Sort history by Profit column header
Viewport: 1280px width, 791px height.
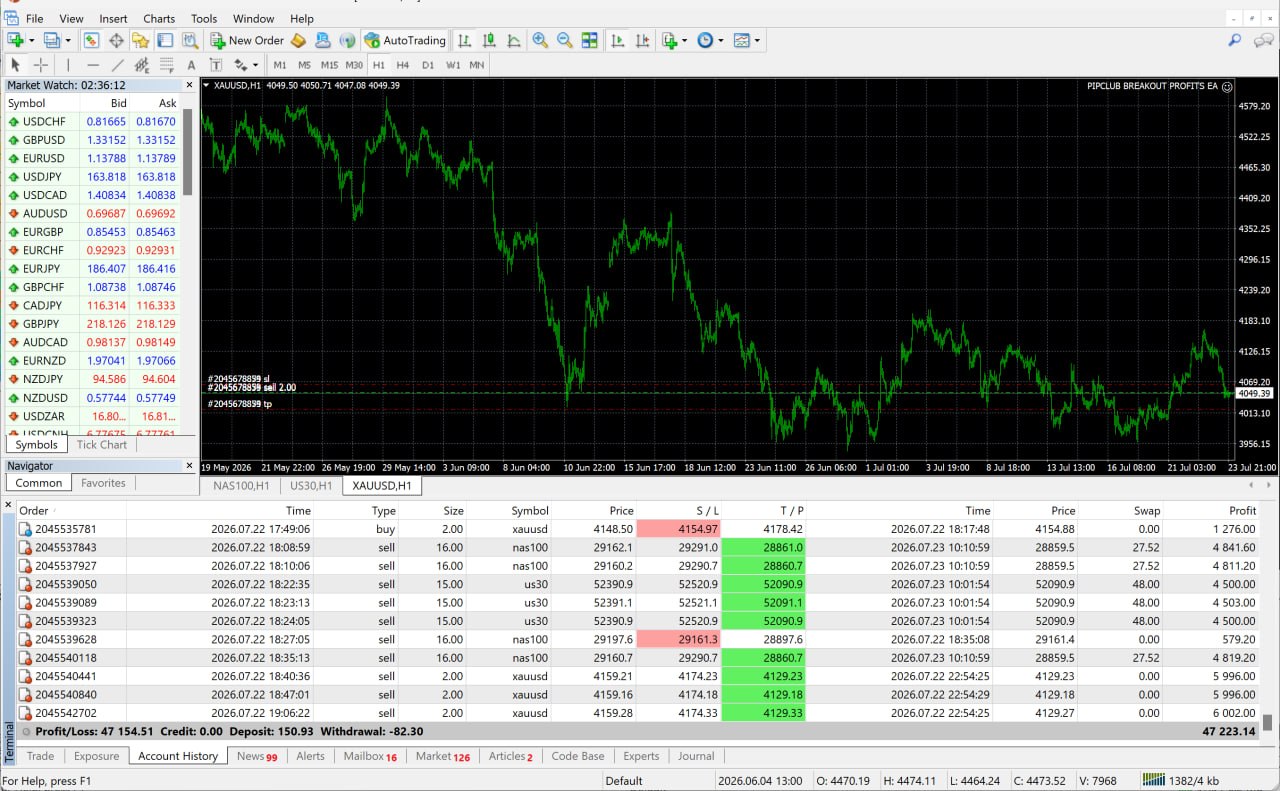pyautogui.click(x=1242, y=510)
